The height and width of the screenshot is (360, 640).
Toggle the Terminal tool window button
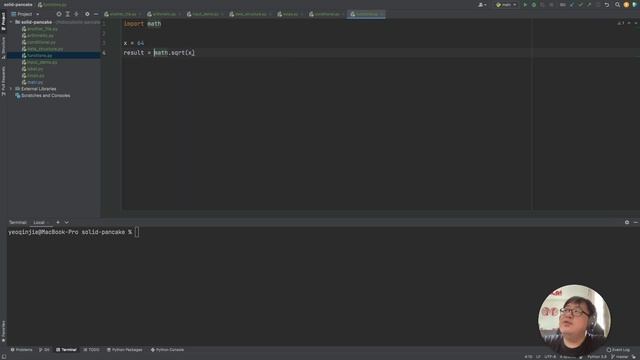66,350
